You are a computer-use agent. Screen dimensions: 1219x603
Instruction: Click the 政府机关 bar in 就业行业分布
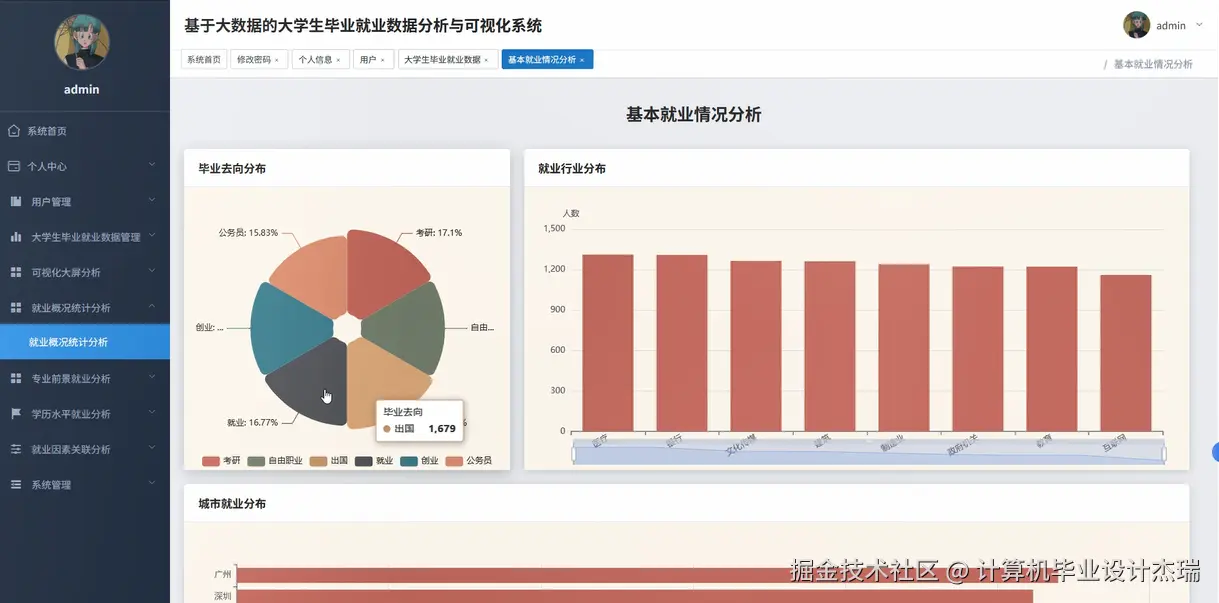tap(978, 349)
